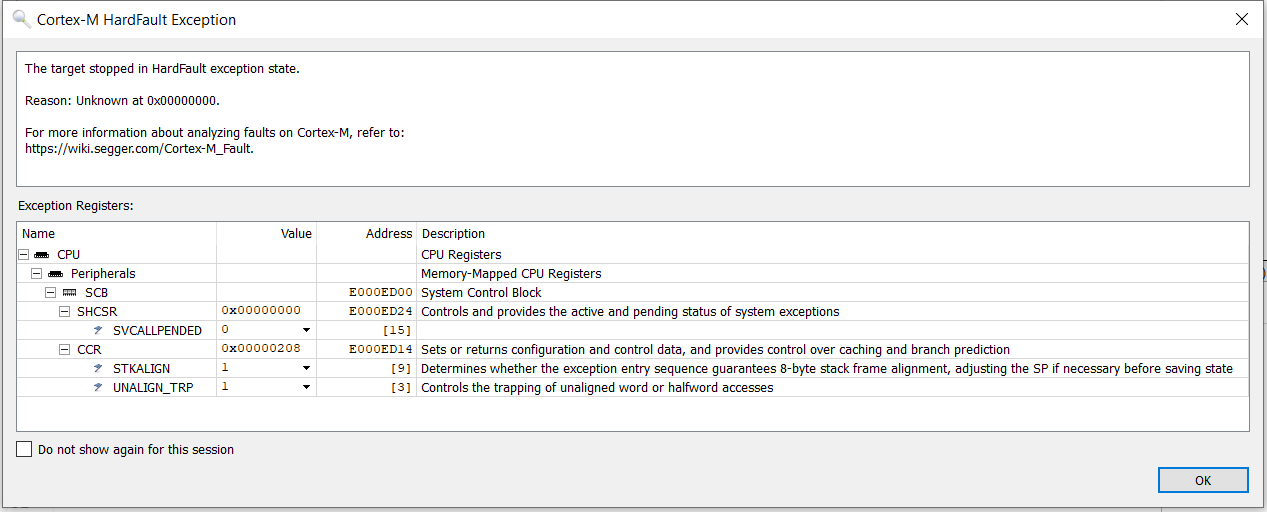Click the OK button
Image resolution: width=1267 pixels, height=512 pixels.
[1203, 480]
